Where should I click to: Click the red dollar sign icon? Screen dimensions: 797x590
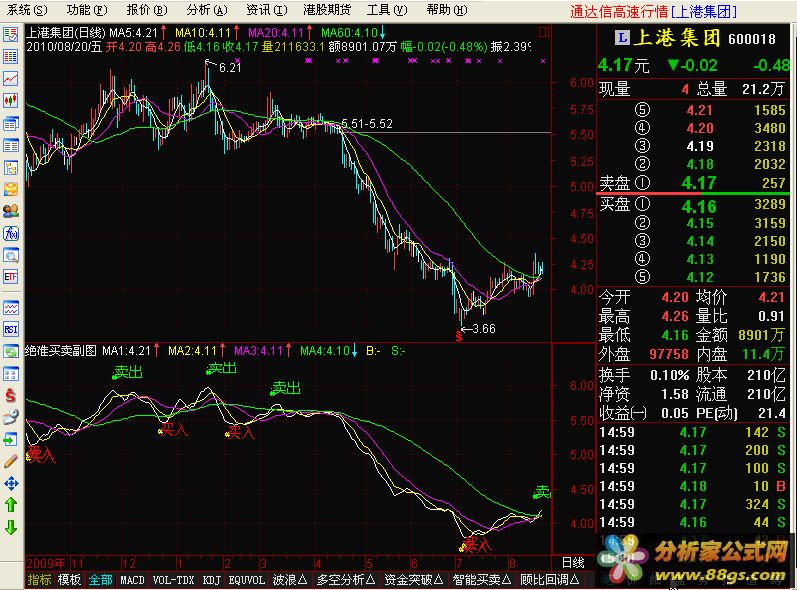pyautogui.click(x=11, y=395)
